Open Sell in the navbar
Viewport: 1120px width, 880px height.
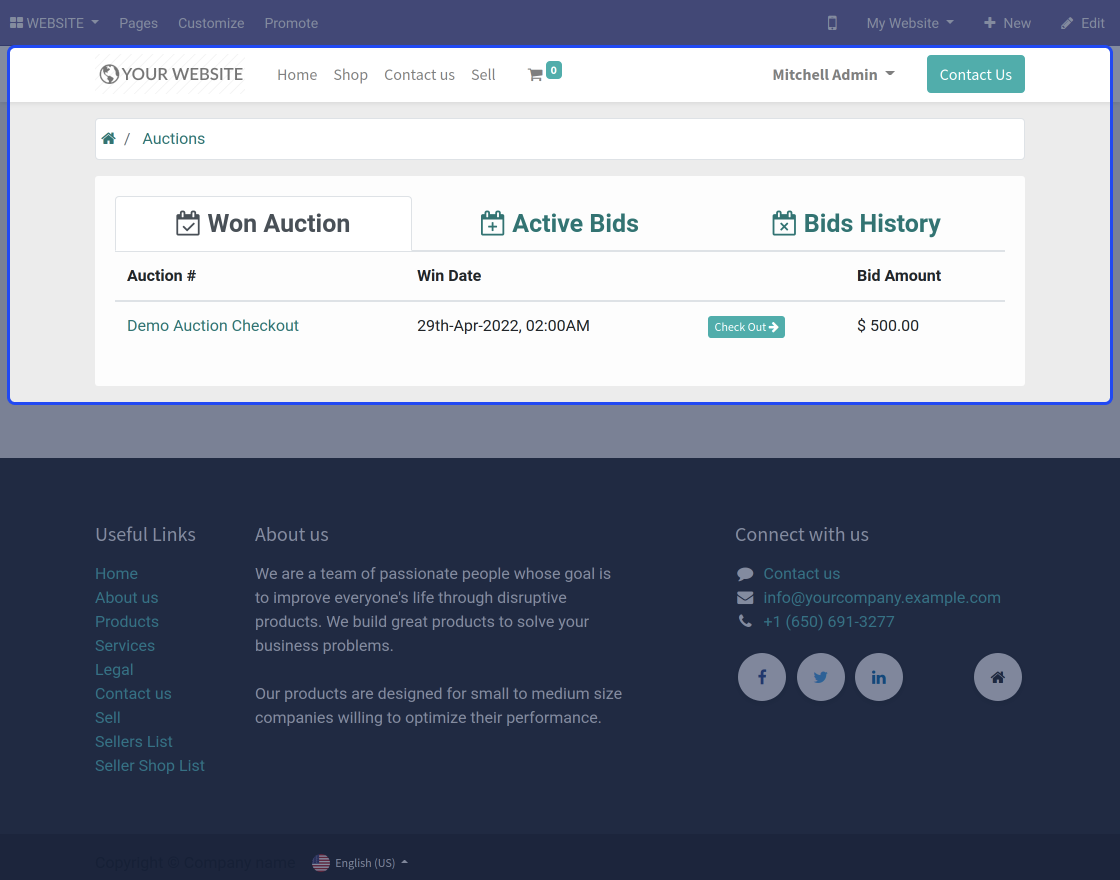coord(483,75)
